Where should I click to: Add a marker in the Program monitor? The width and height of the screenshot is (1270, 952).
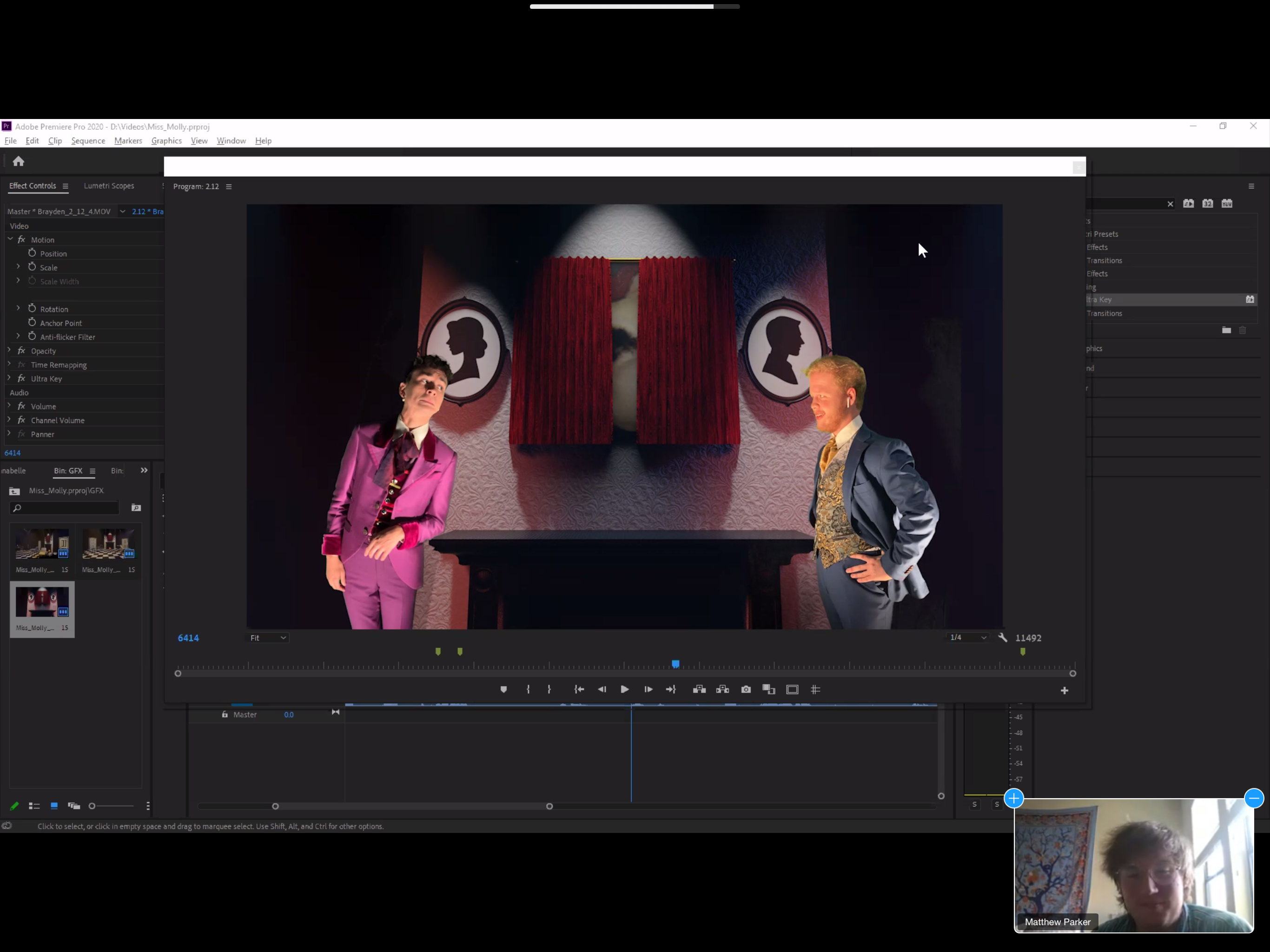click(x=503, y=690)
